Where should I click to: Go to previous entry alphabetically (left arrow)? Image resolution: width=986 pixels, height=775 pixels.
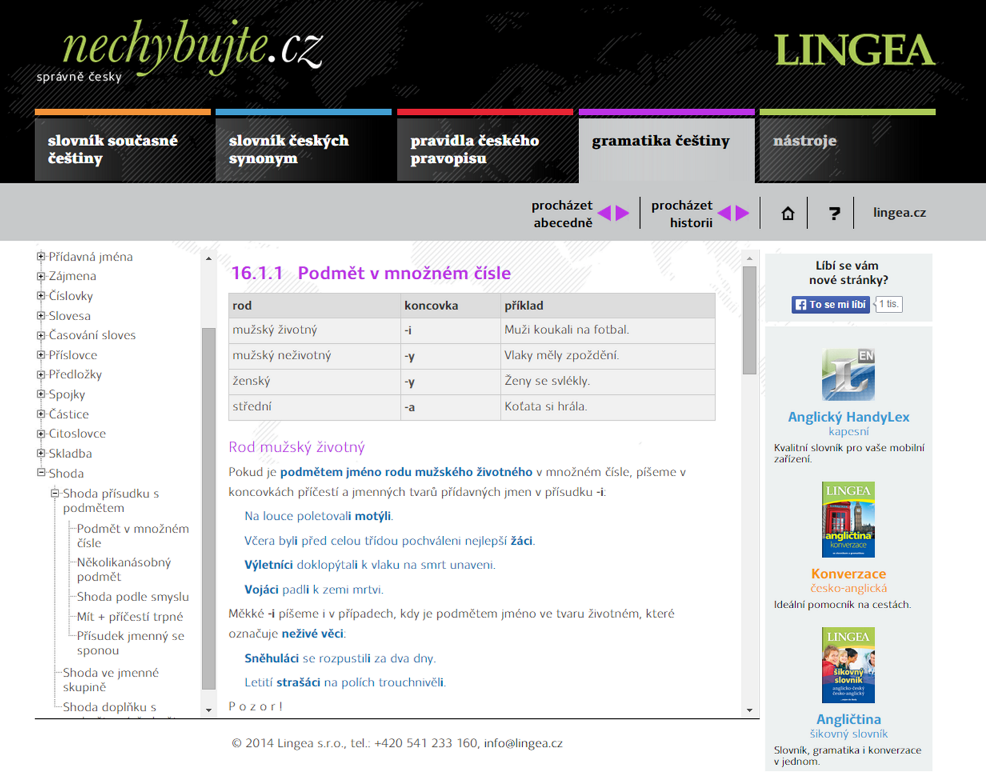pyautogui.click(x=604, y=213)
